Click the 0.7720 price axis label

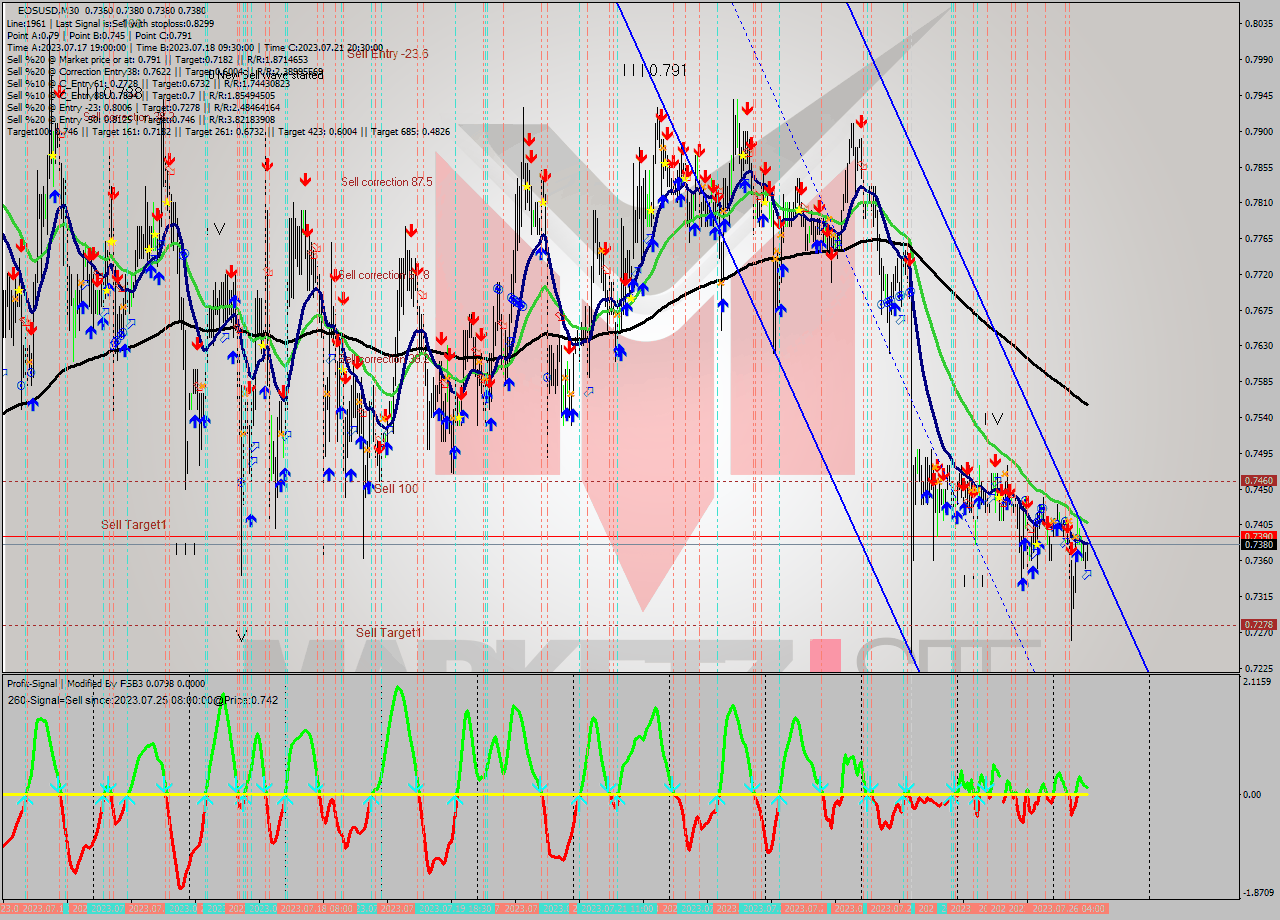[1258, 274]
